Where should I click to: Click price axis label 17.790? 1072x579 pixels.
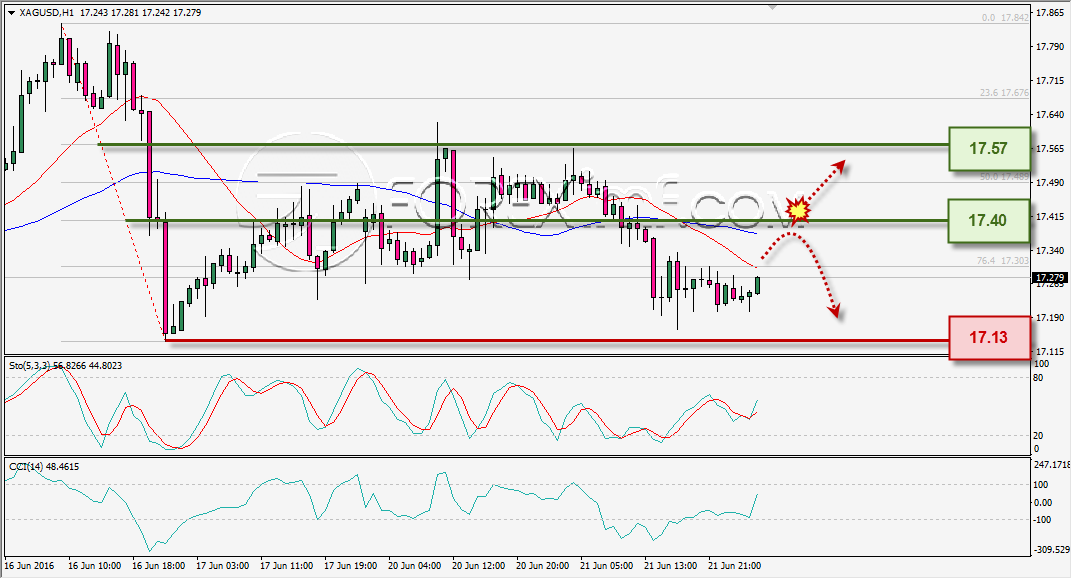1050,47
